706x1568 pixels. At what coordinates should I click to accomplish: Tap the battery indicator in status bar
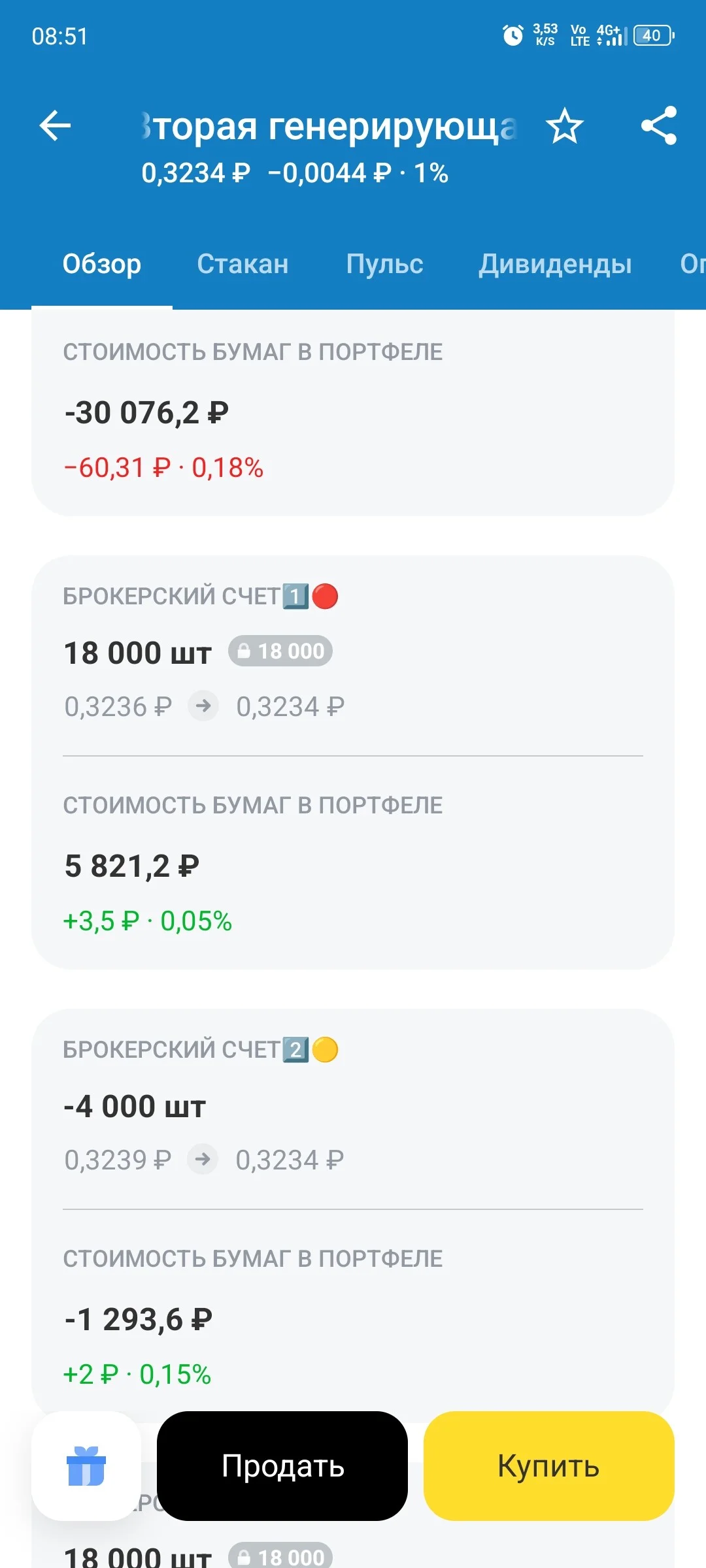pos(654,35)
